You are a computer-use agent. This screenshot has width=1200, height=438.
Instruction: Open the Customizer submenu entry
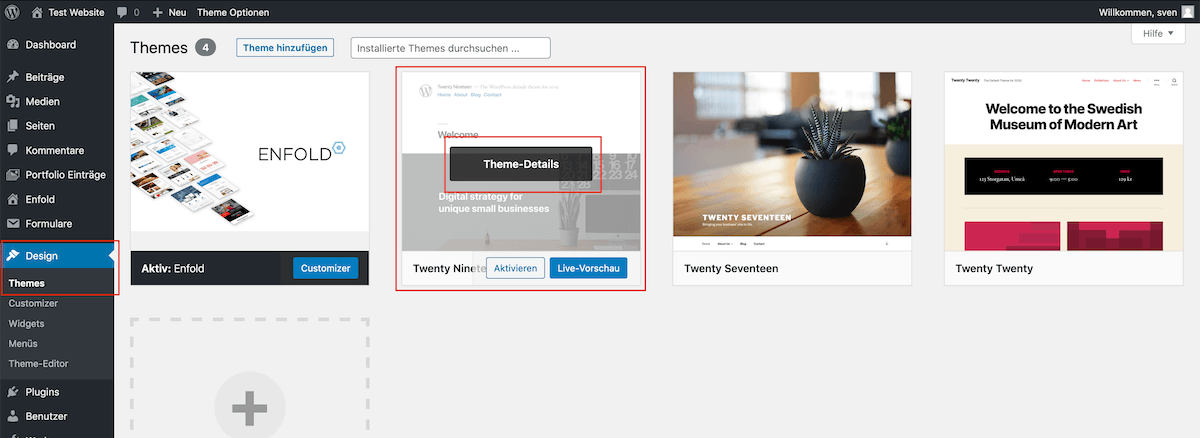(33, 303)
